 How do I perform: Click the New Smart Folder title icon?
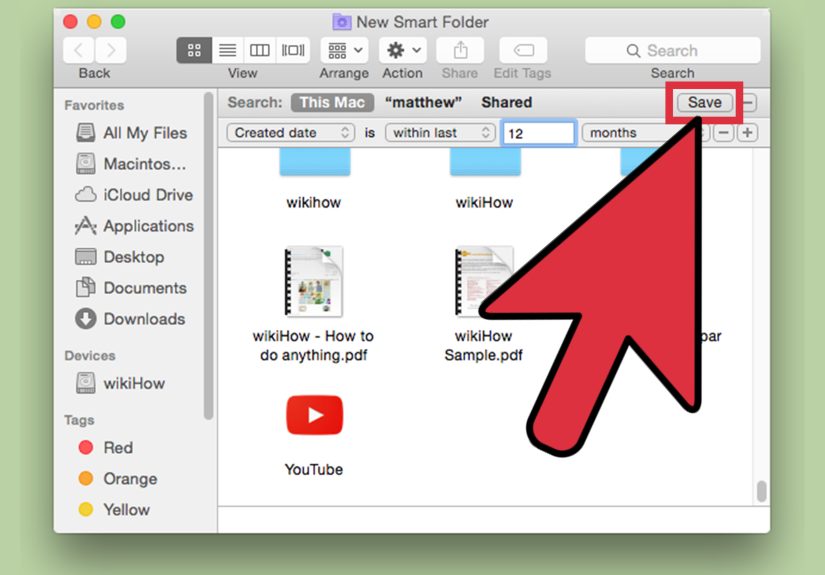coord(341,22)
